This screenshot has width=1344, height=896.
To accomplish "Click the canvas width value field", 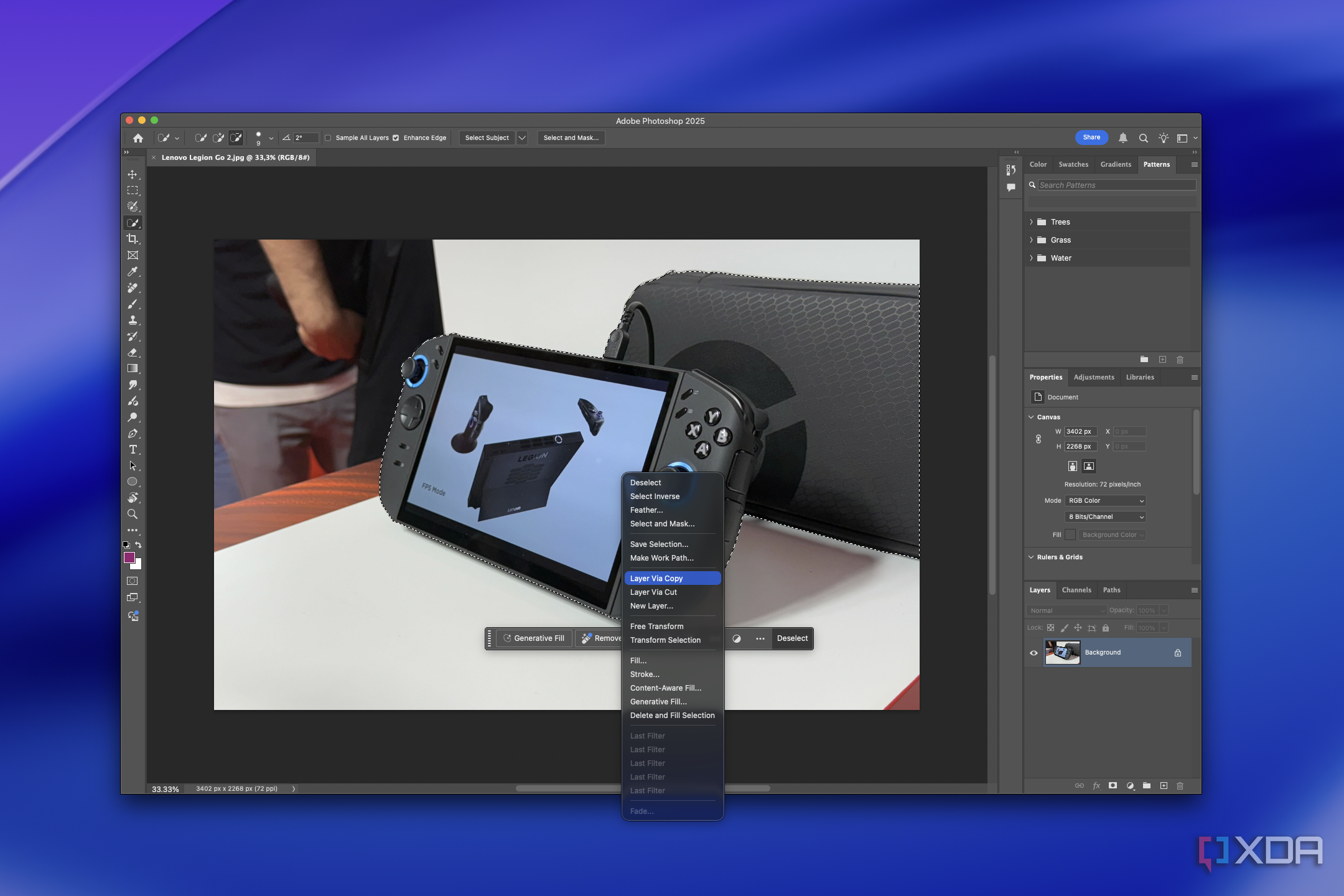I will [x=1081, y=432].
